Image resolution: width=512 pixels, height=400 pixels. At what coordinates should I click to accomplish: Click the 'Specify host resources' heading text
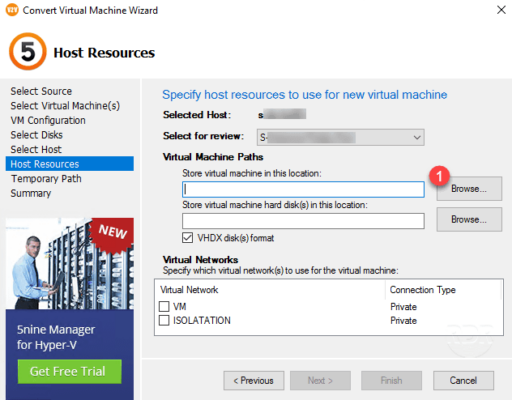304,95
